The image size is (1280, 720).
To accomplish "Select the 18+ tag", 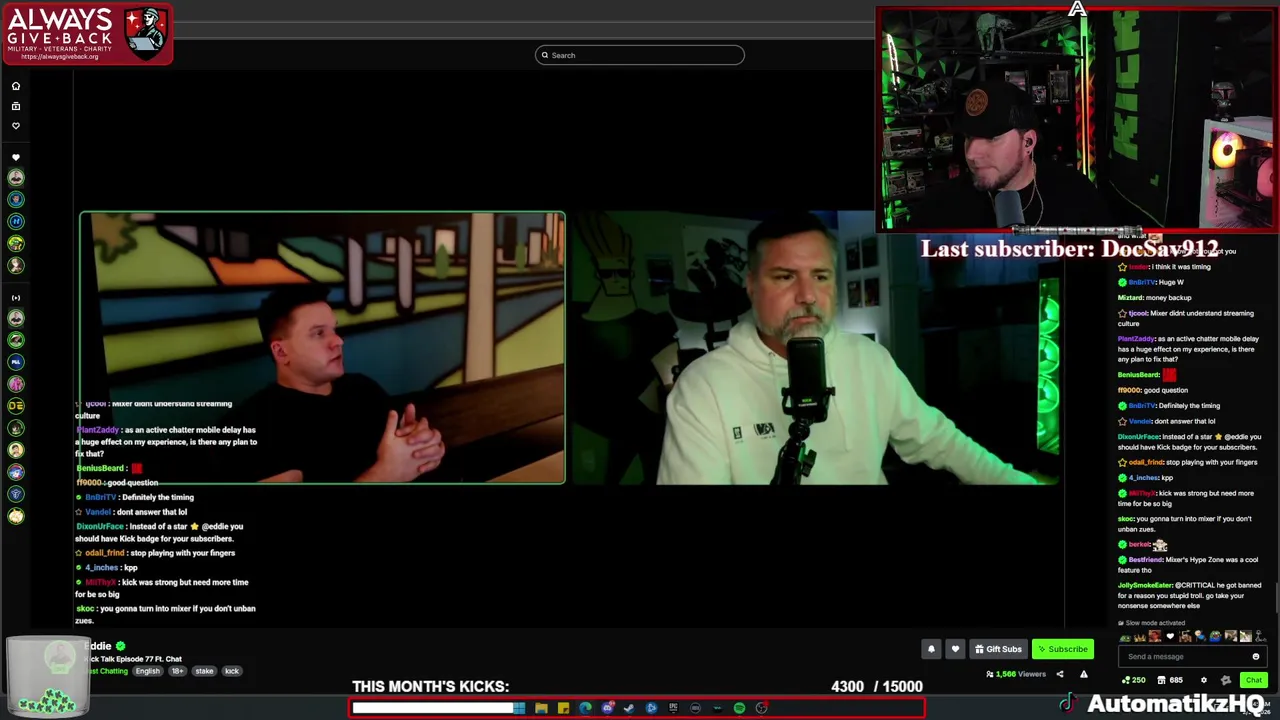I will click(x=177, y=671).
